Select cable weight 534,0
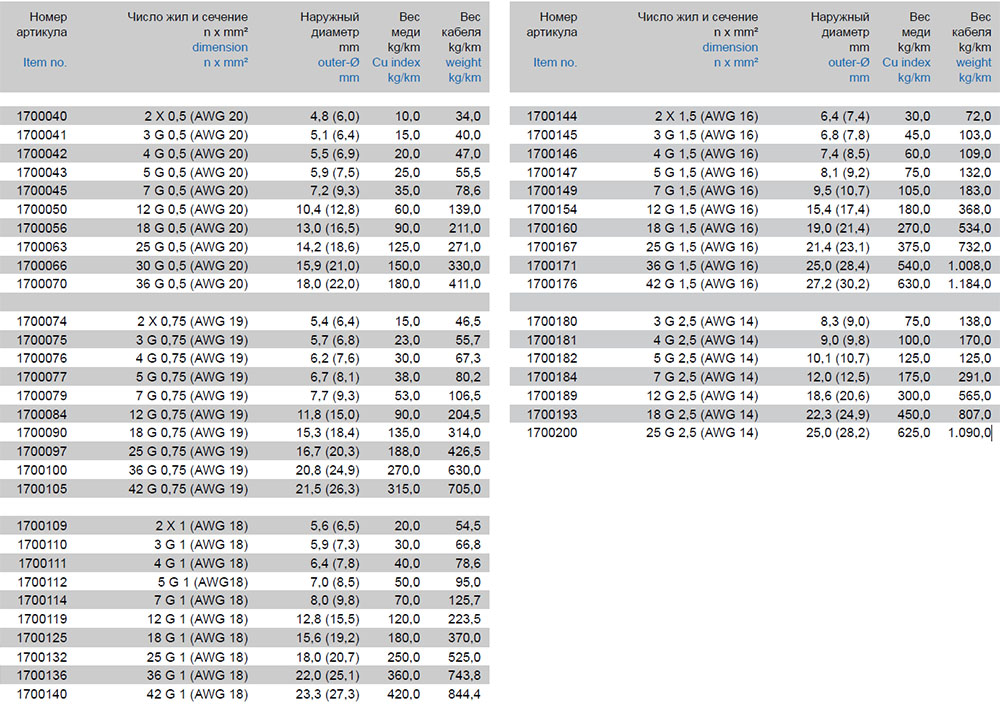 tap(974, 228)
